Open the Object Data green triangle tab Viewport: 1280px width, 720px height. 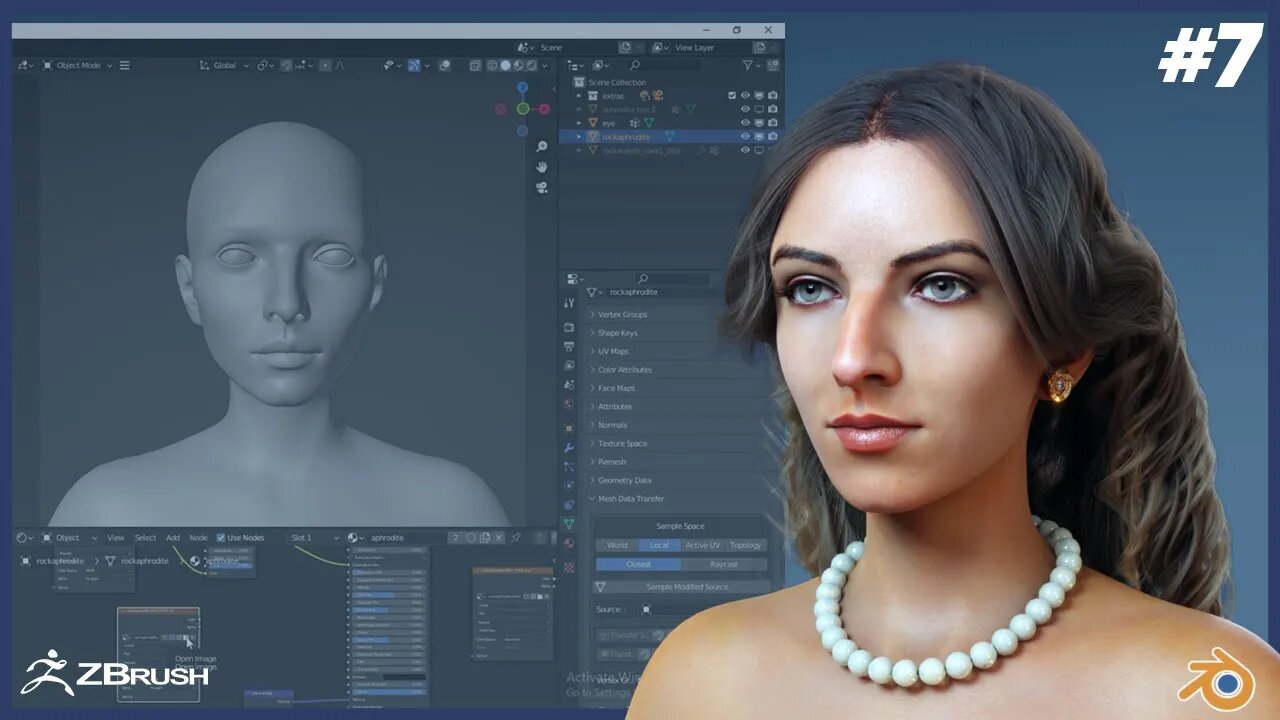click(569, 523)
